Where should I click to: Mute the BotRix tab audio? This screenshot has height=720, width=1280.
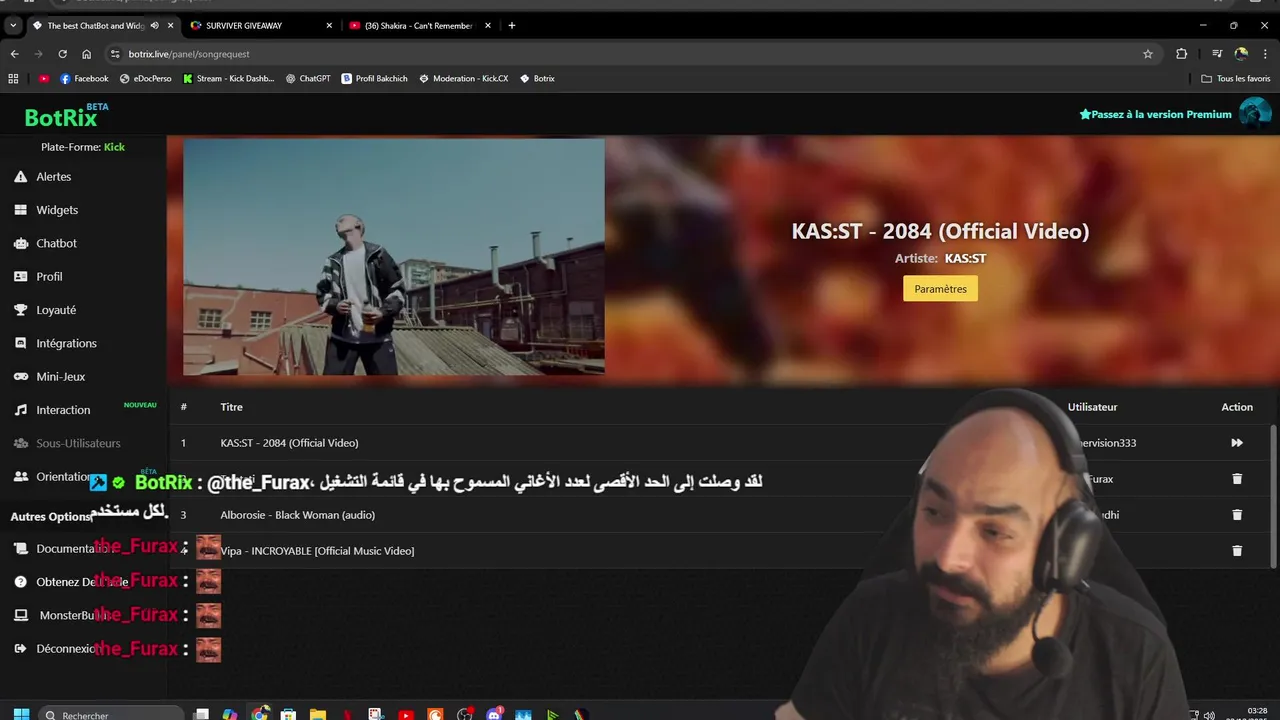(154, 25)
